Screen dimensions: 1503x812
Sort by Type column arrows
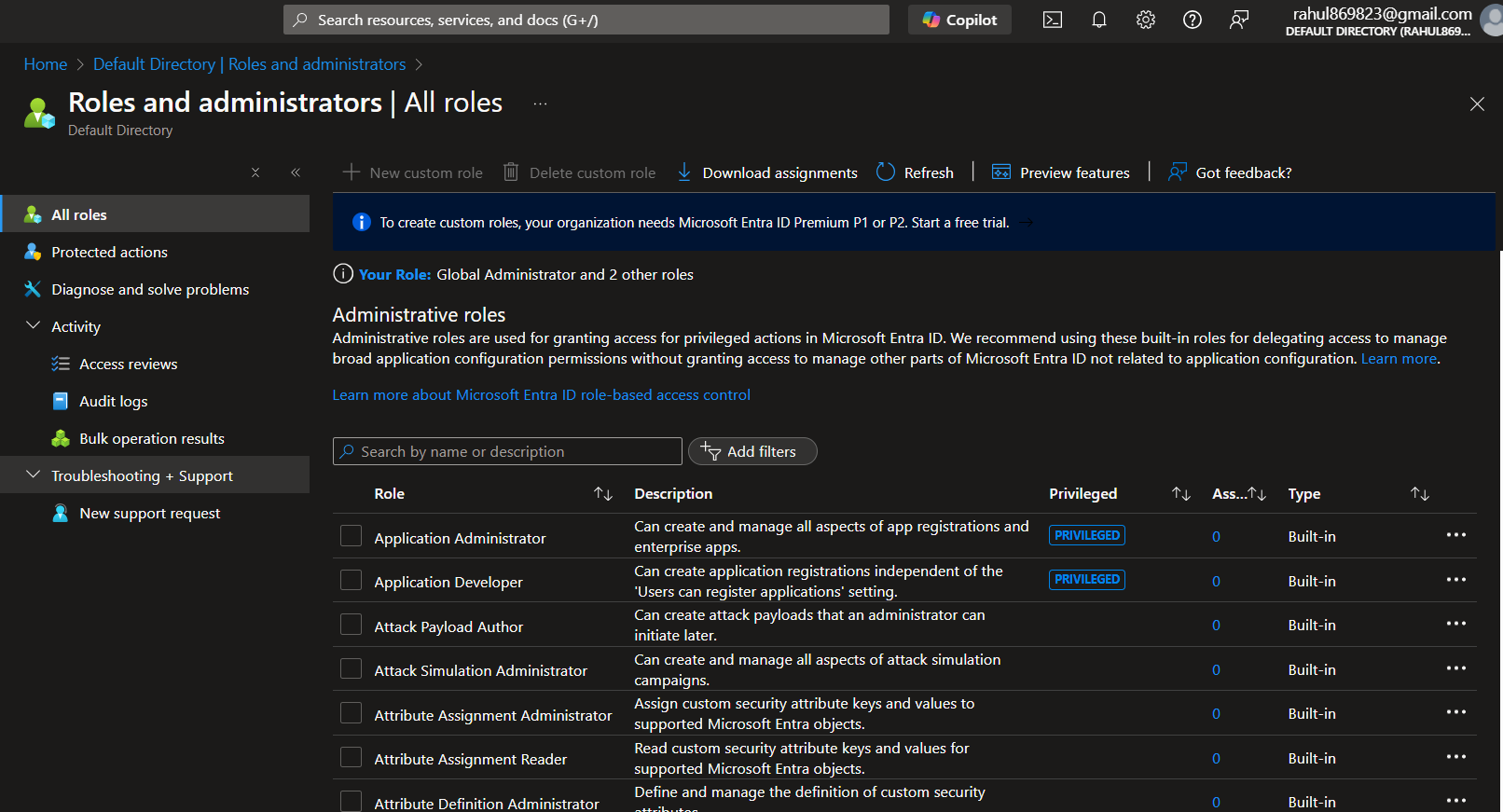(x=1420, y=494)
